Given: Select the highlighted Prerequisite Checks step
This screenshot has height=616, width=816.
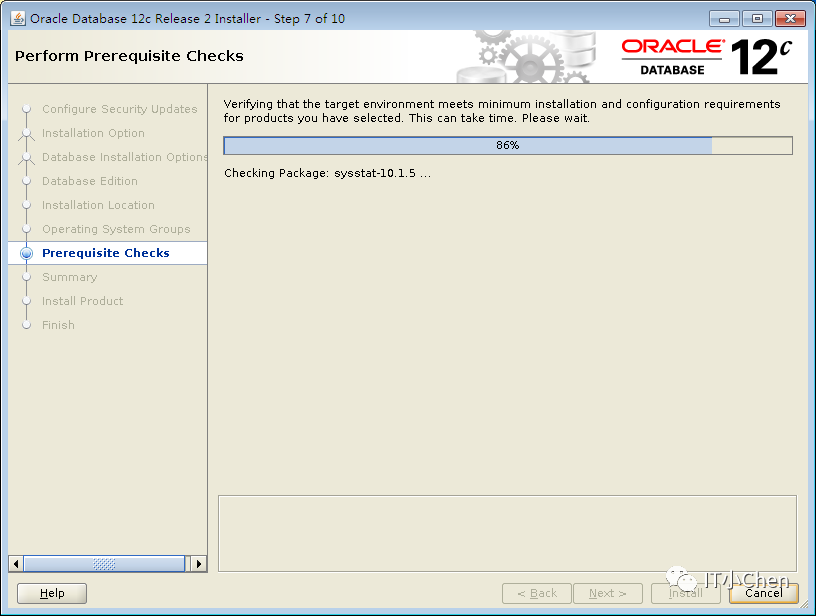Looking at the screenshot, I should 108,253.
